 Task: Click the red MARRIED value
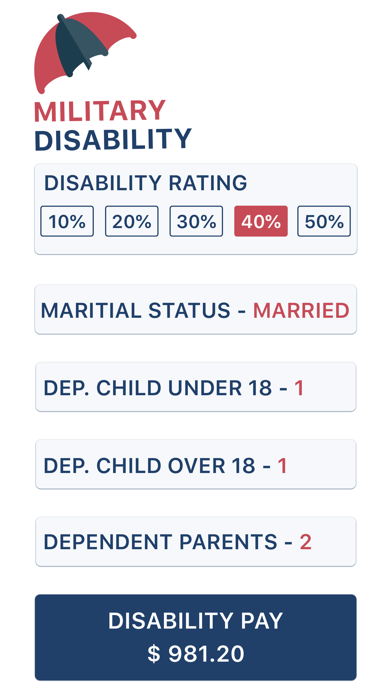[x=301, y=310]
